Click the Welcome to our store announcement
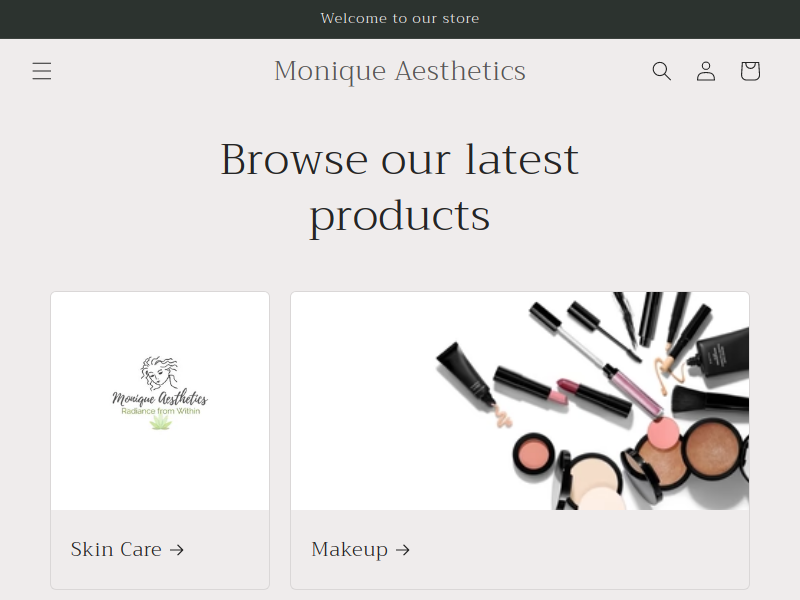 pos(400,18)
